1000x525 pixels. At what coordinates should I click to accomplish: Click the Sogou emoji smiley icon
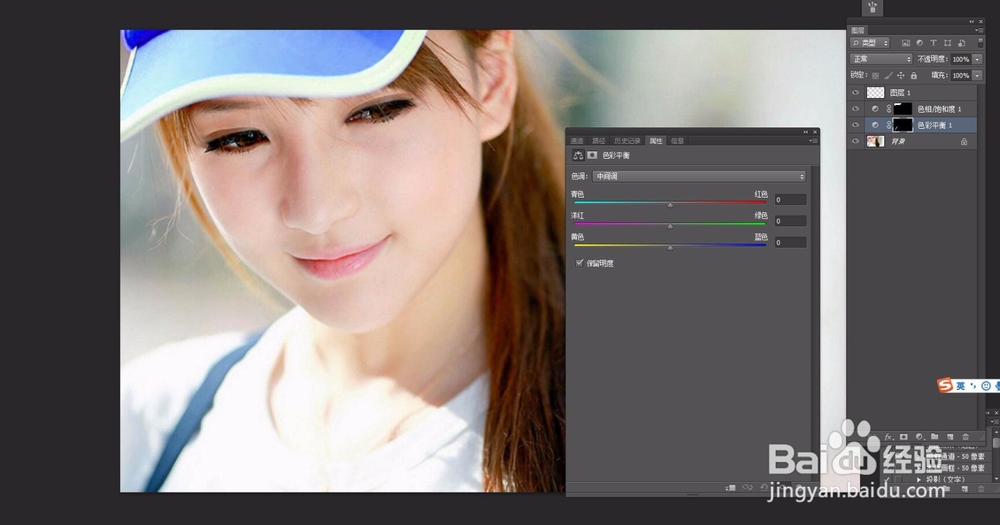[x=986, y=386]
